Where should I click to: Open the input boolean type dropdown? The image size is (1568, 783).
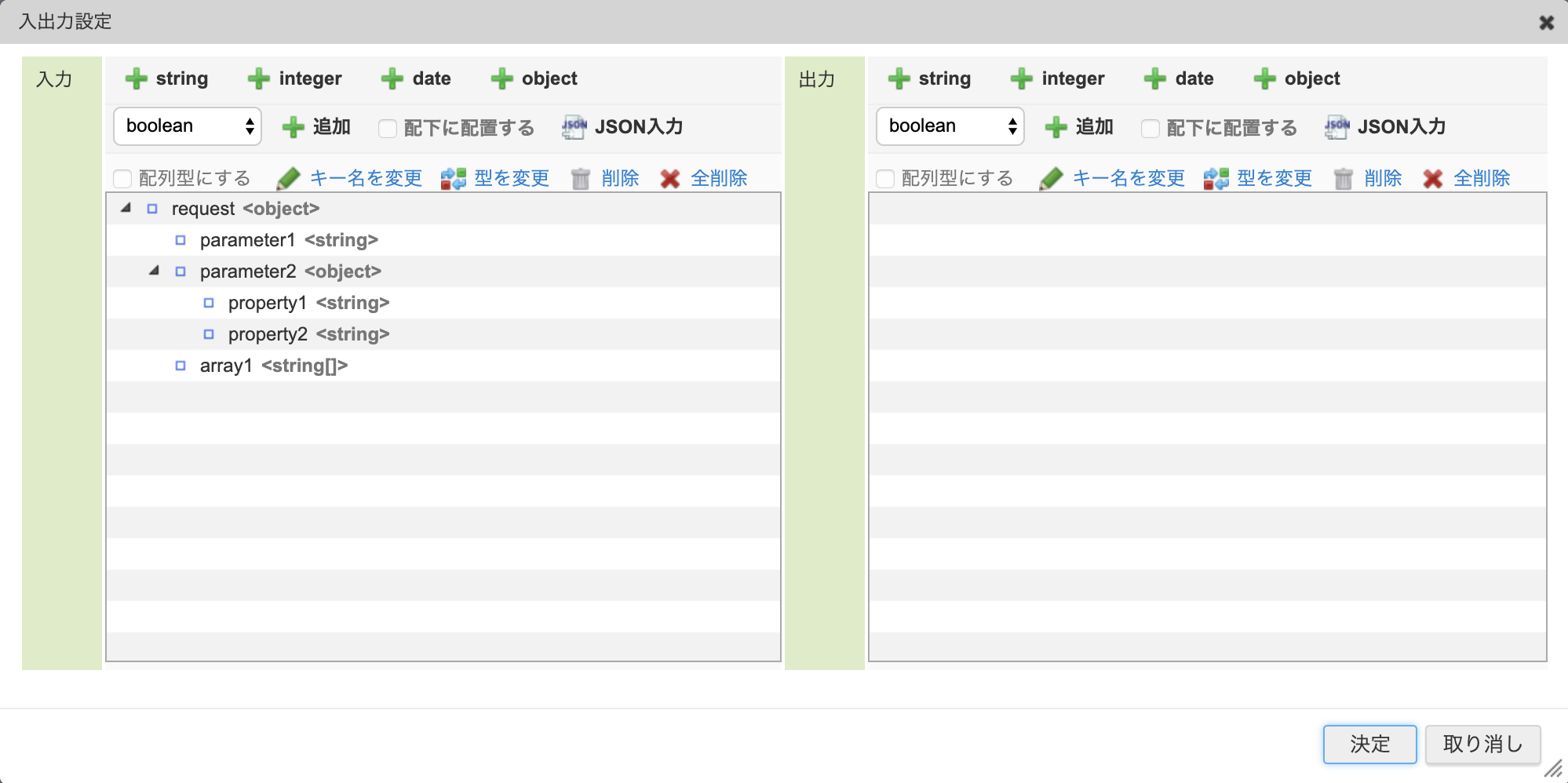click(x=188, y=126)
